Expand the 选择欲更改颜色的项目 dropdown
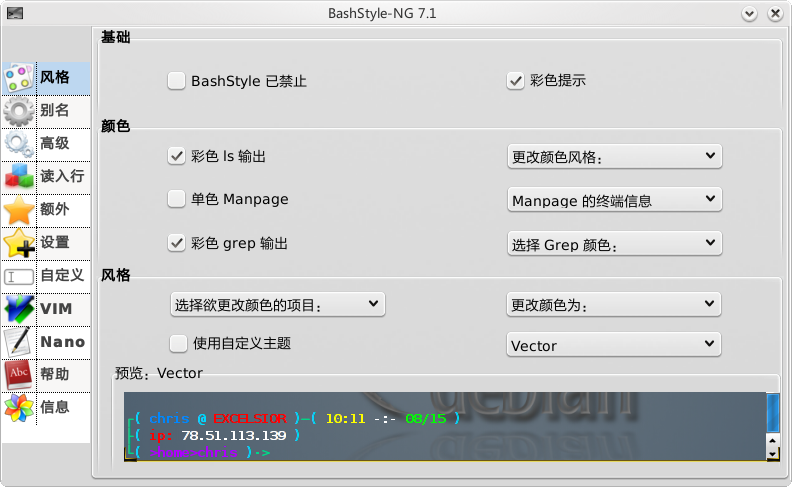 (x=278, y=305)
